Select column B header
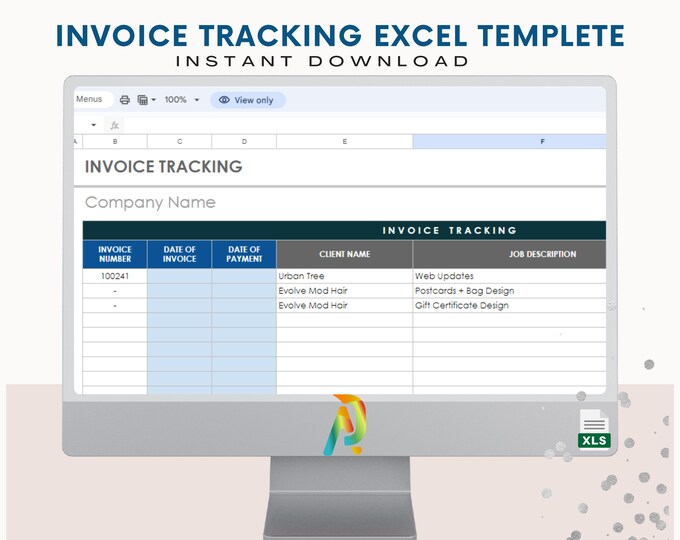The height and width of the screenshot is (540, 680). (115, 141)
